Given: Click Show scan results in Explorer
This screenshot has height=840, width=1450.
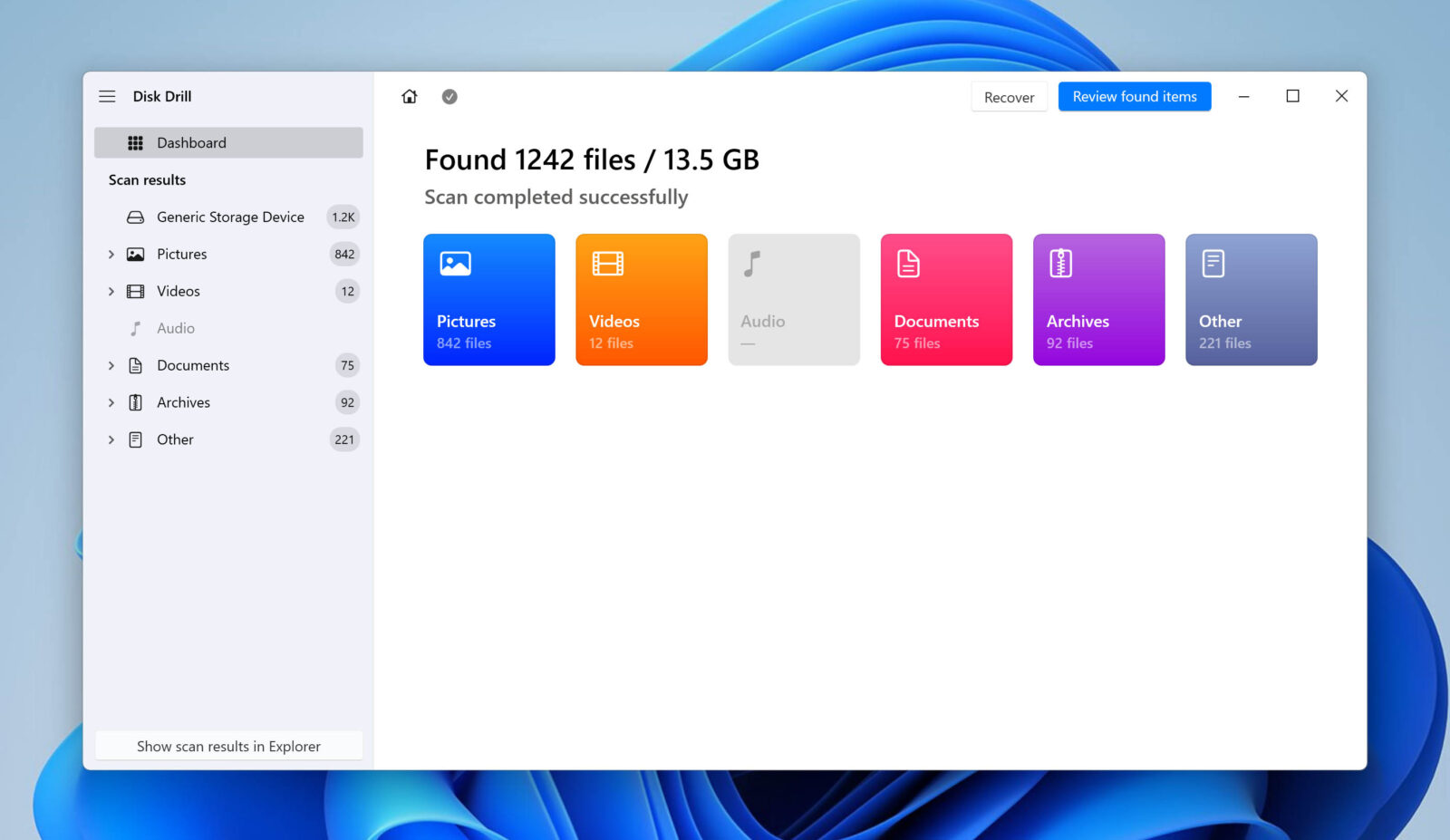Looking at the screenshot, I should tap(228, 746).
